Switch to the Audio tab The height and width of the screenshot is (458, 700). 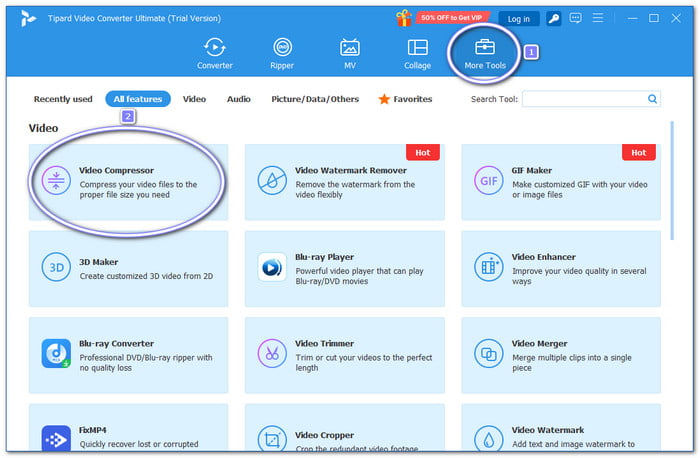coord(238,99)
